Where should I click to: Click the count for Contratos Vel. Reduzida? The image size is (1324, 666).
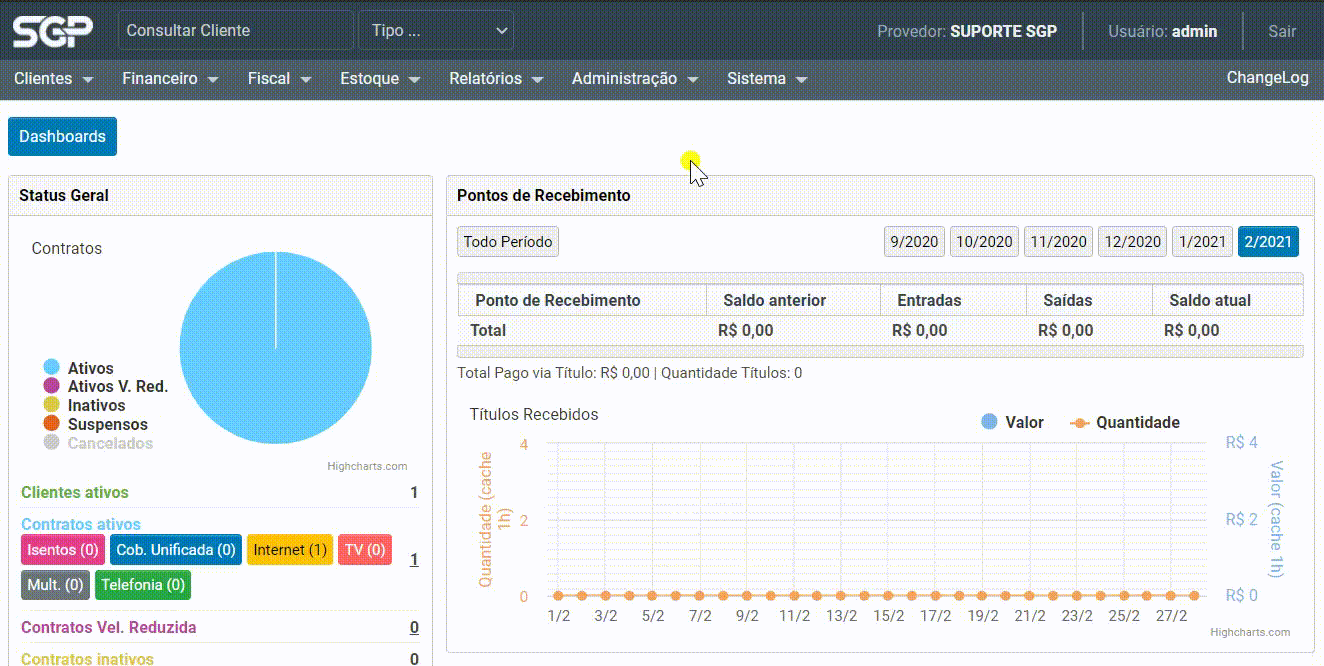[414, 628]
